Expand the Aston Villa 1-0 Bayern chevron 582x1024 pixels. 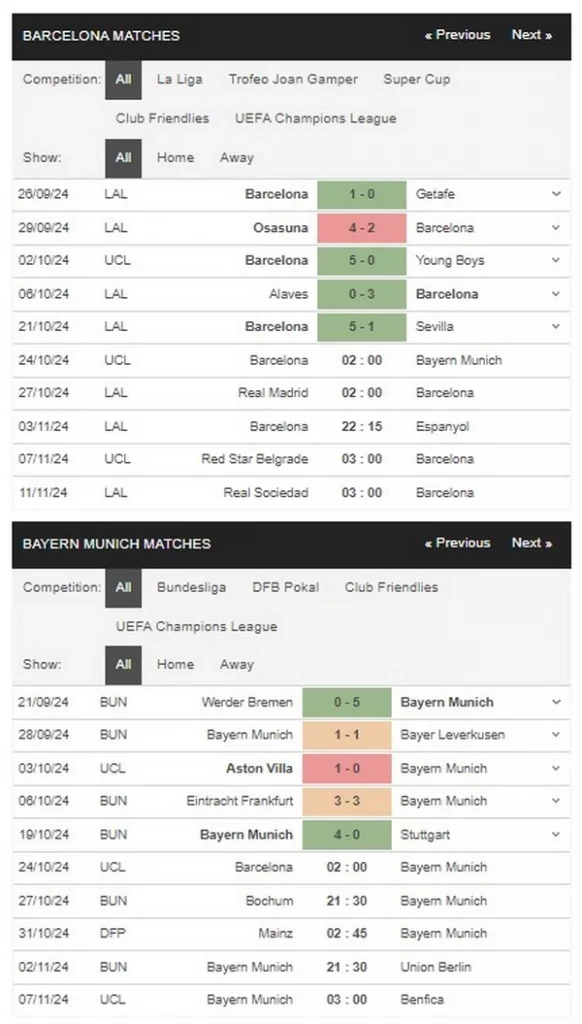[556, 768]
